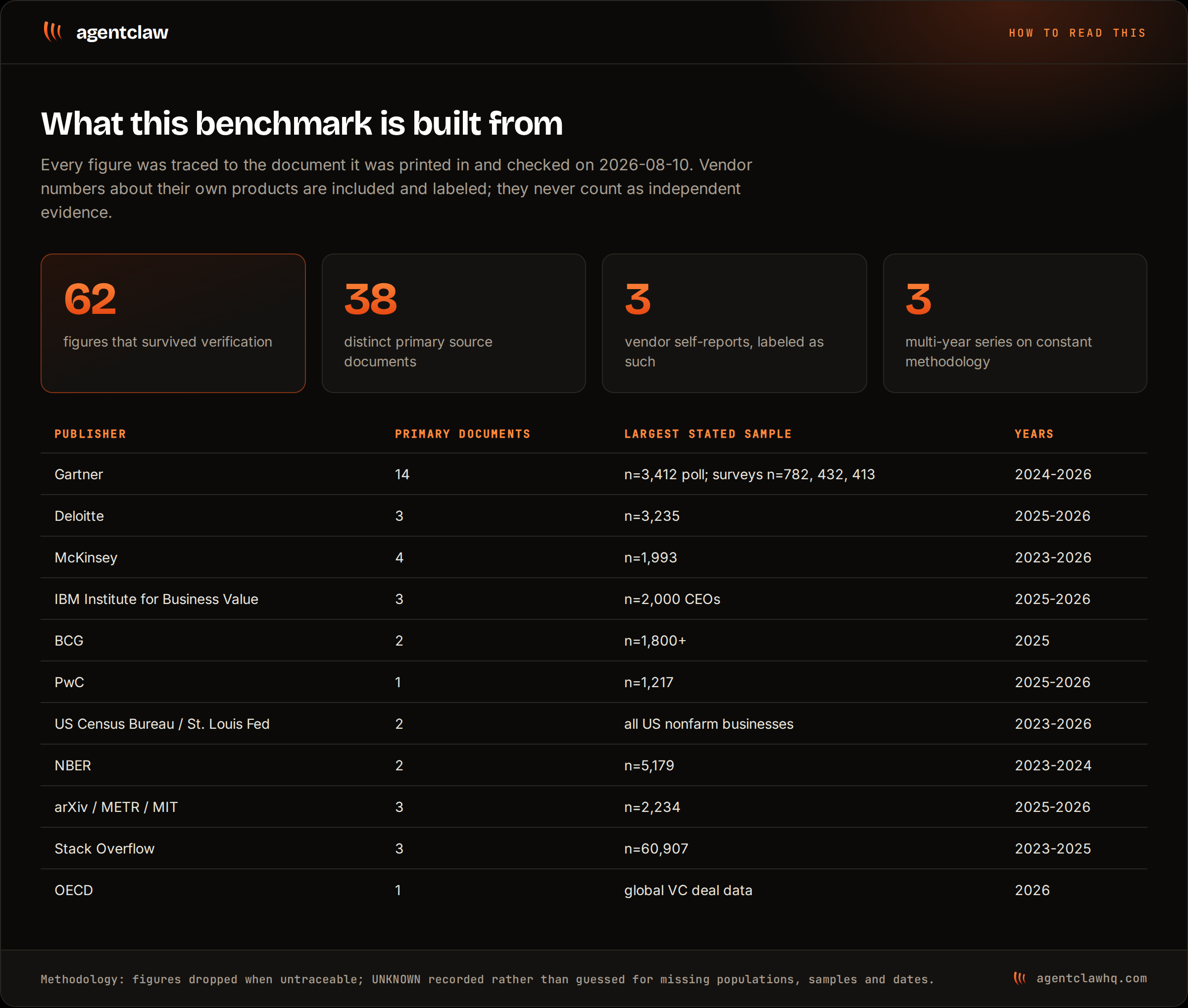Click Gartner's years value 2024-2026
The image size is (1188, 1008).
pyautogui.click(x=1053, y=474)
